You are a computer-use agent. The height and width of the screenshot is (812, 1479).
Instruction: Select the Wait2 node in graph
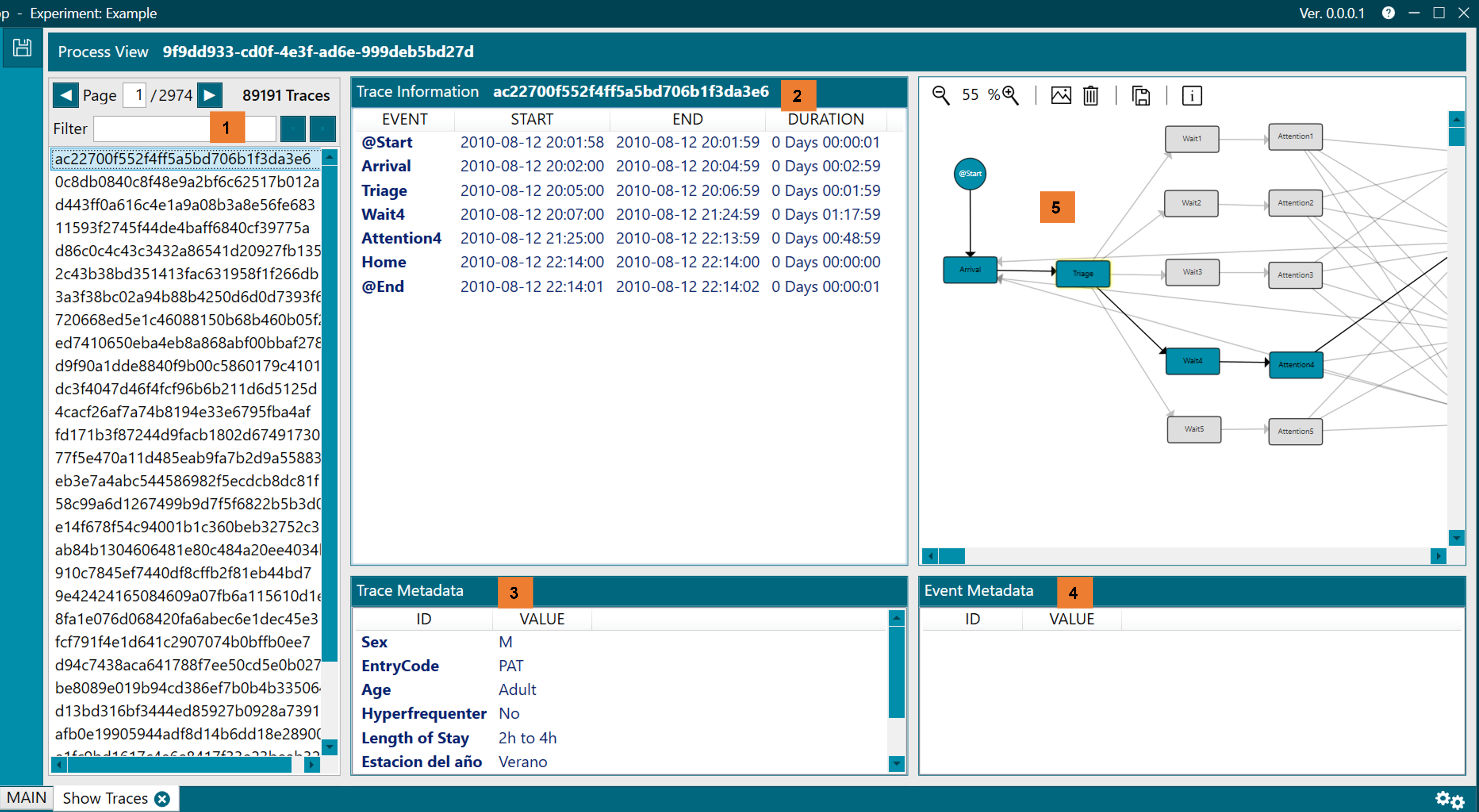[1191, 203]
